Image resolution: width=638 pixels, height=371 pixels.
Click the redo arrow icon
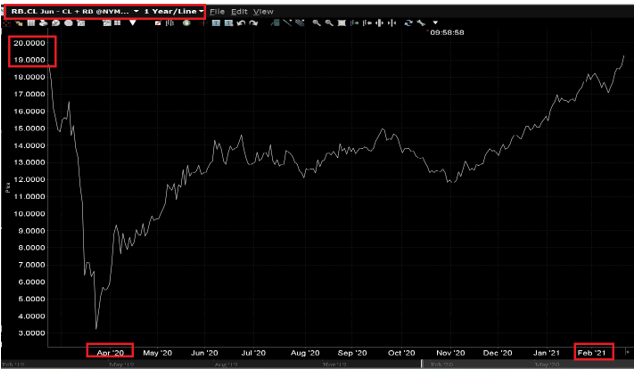[x=253, y=23]
